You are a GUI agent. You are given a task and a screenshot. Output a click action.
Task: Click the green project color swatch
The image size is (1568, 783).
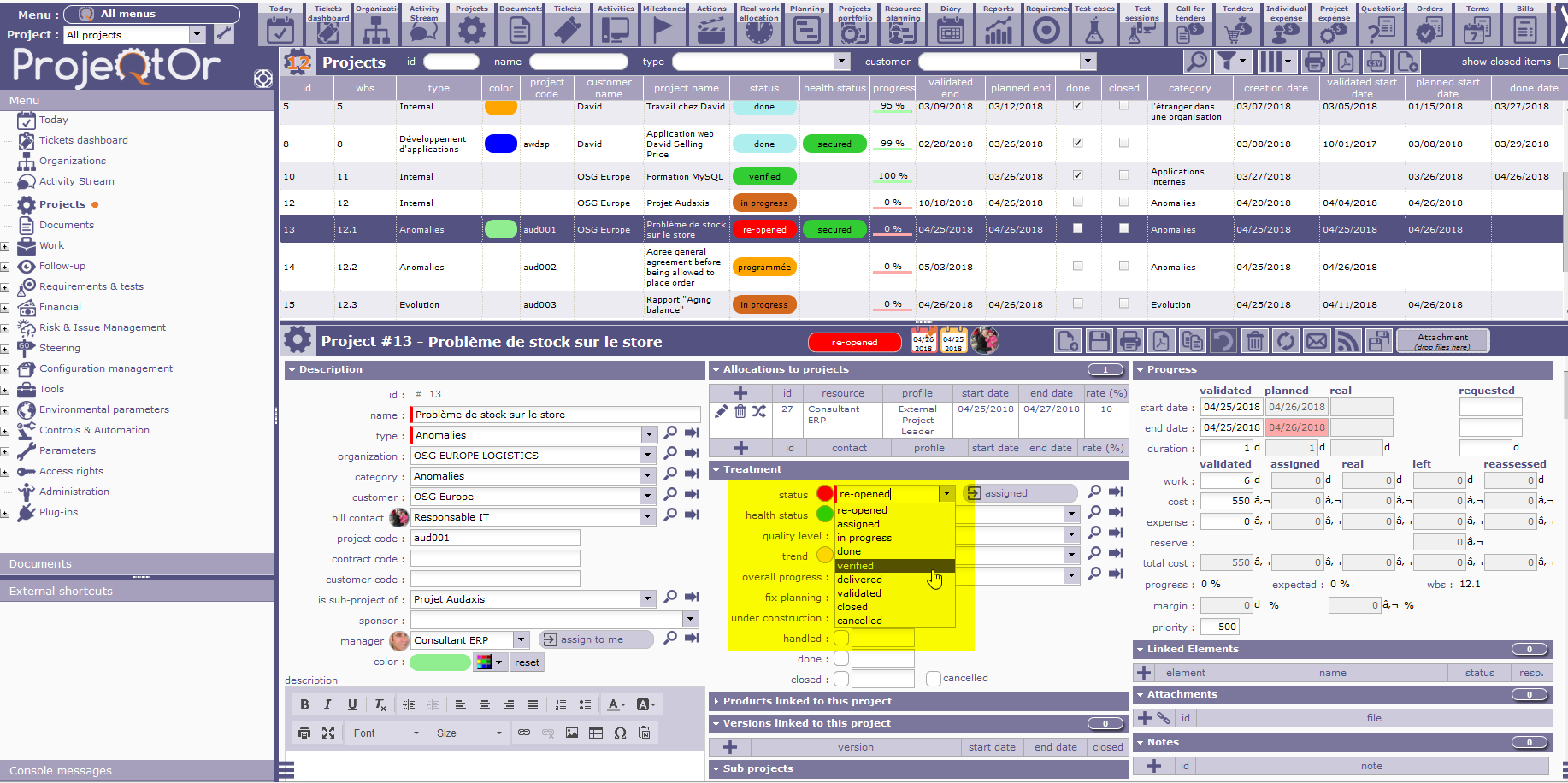439,662
